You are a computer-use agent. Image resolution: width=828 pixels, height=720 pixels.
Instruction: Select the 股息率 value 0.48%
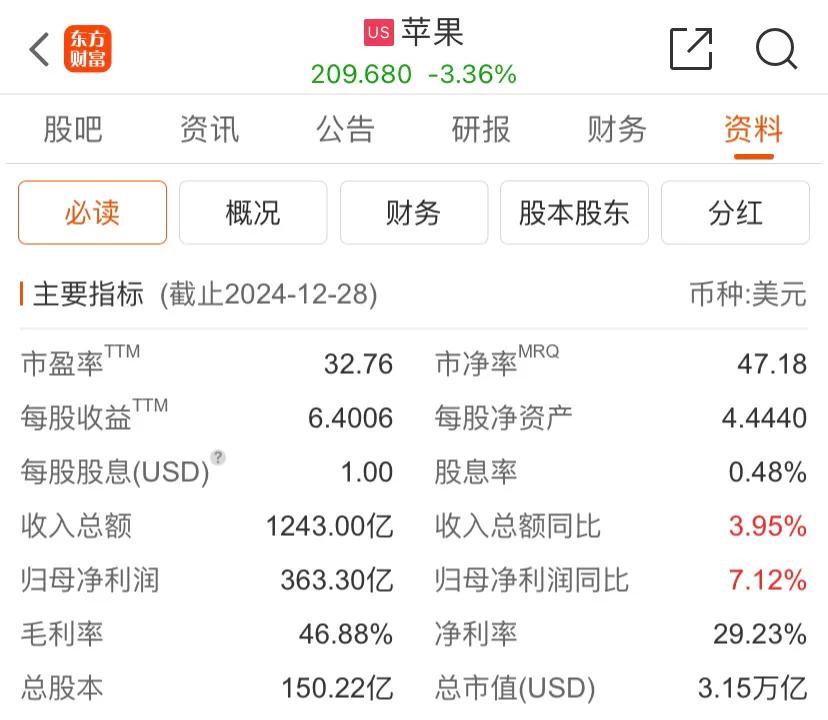point(768,472)
